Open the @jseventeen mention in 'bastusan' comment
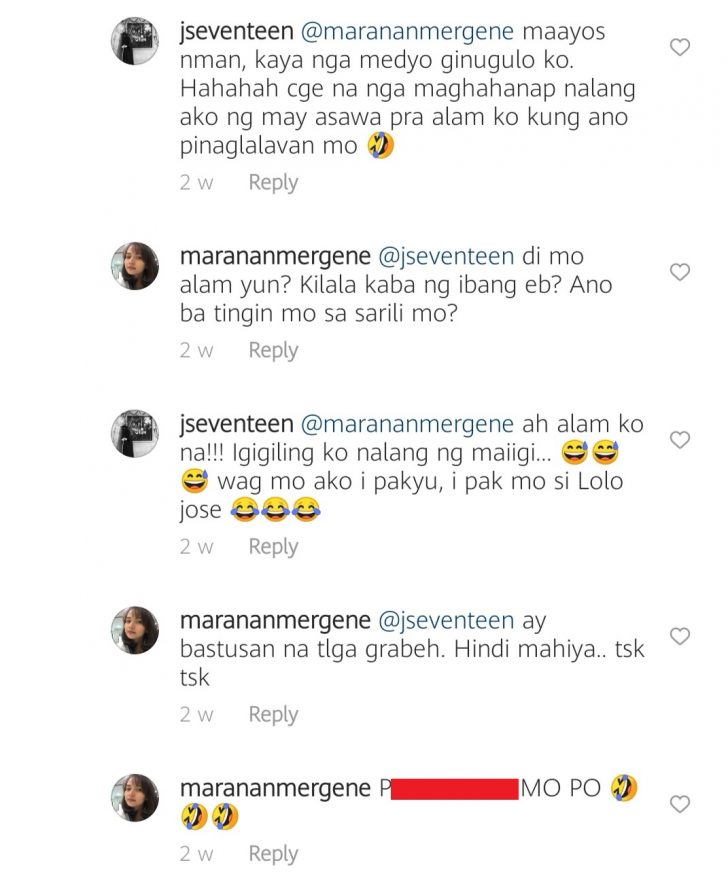 446,621
